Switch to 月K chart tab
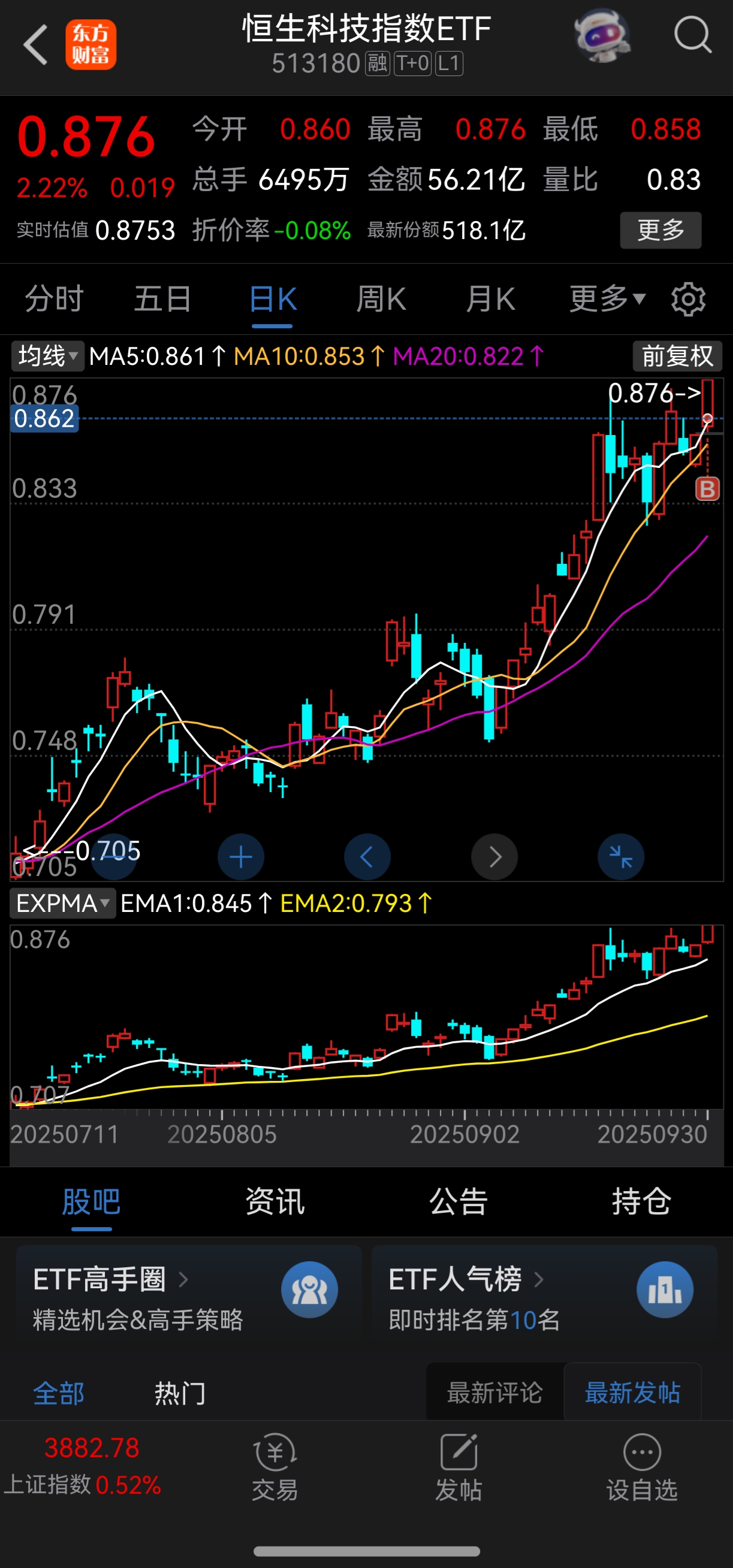This screenshot has height=1568, width=733. pos(490,299)
